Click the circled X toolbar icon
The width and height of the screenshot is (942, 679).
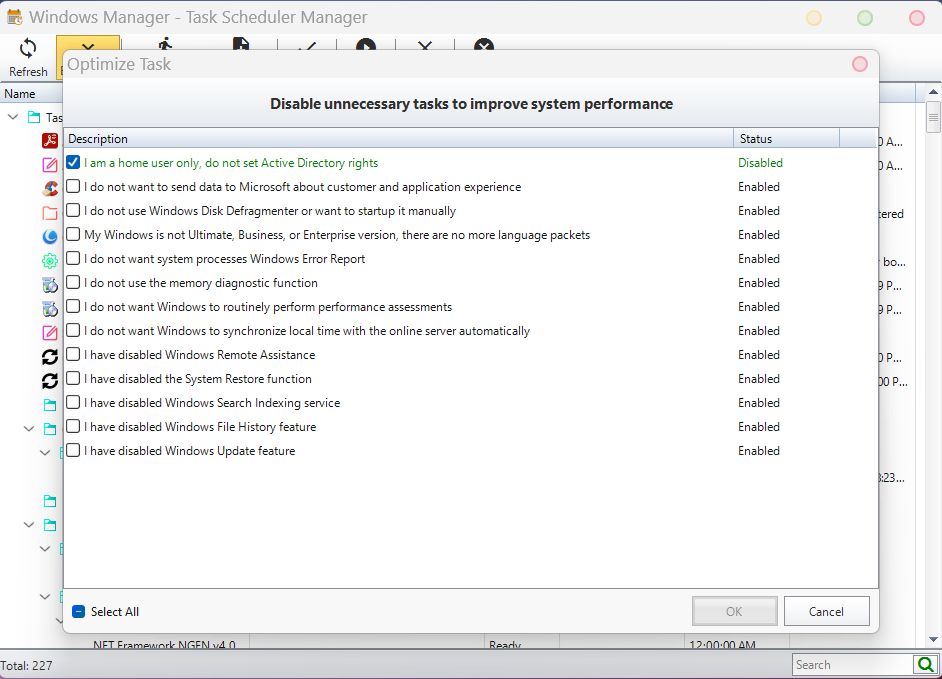484,44
